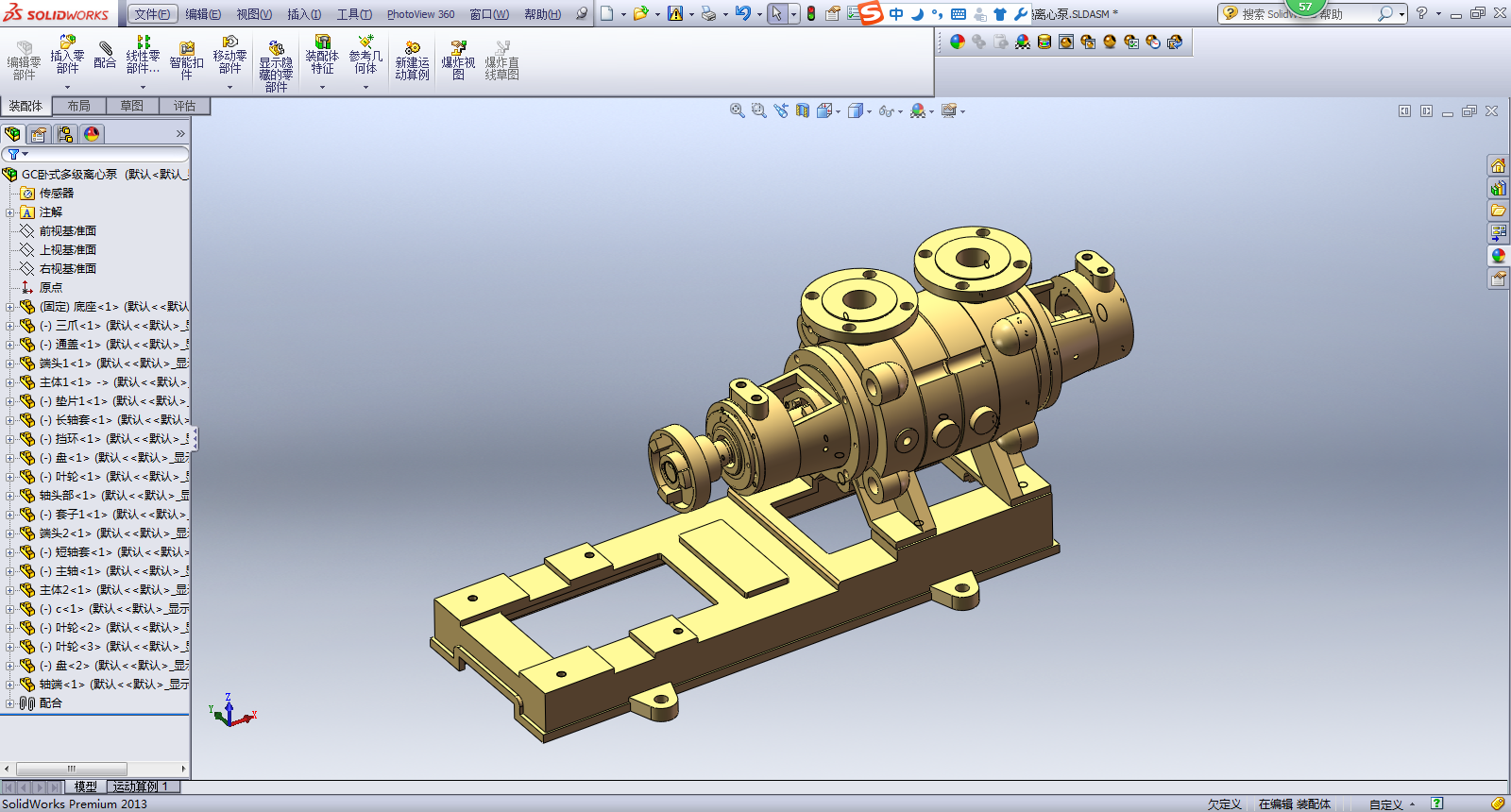Click the SolidWorks help search field
Image resolution: width=1511 pixels, height=812 pixels.
click(1306, 14)
